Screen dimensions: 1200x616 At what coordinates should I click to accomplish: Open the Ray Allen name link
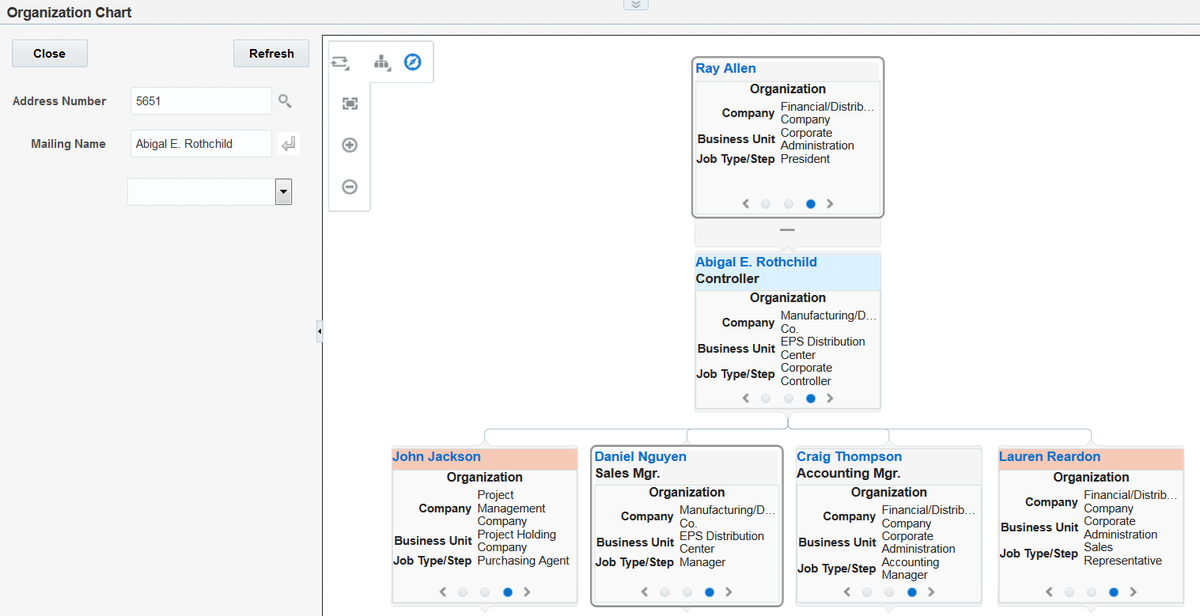point(726,69)
